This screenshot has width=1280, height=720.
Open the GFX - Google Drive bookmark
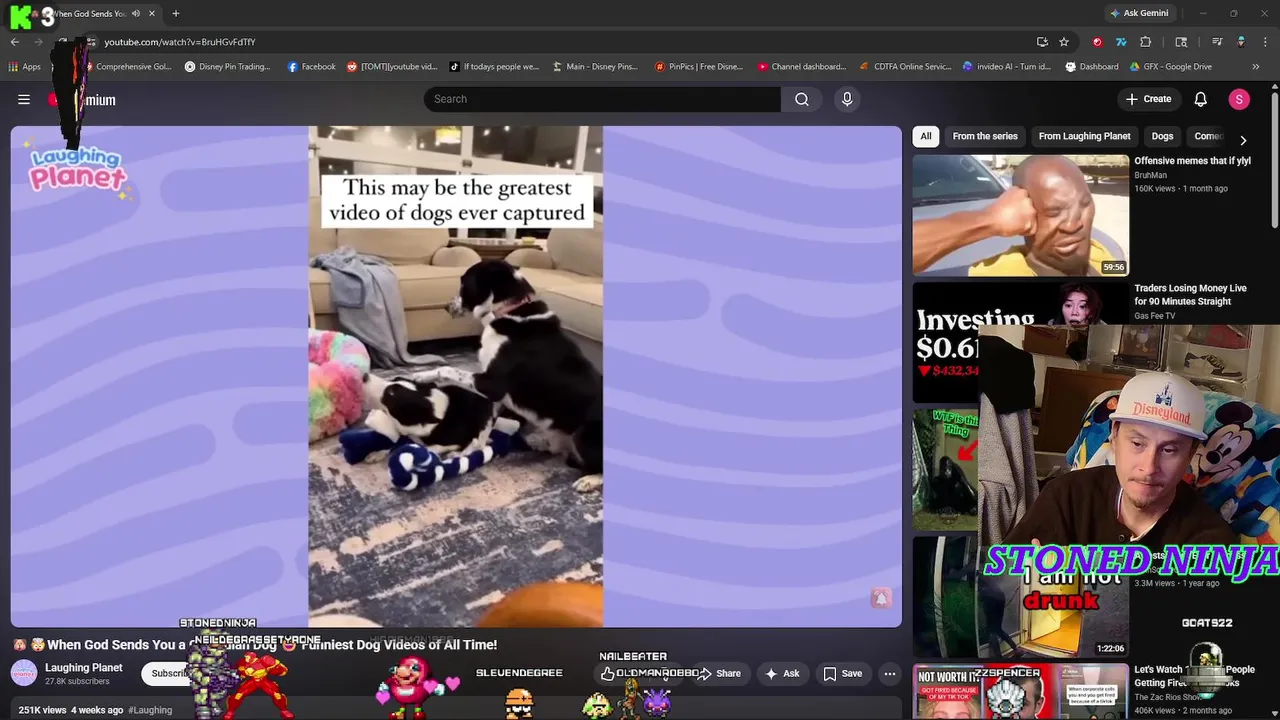click(x=1171, y=67)
